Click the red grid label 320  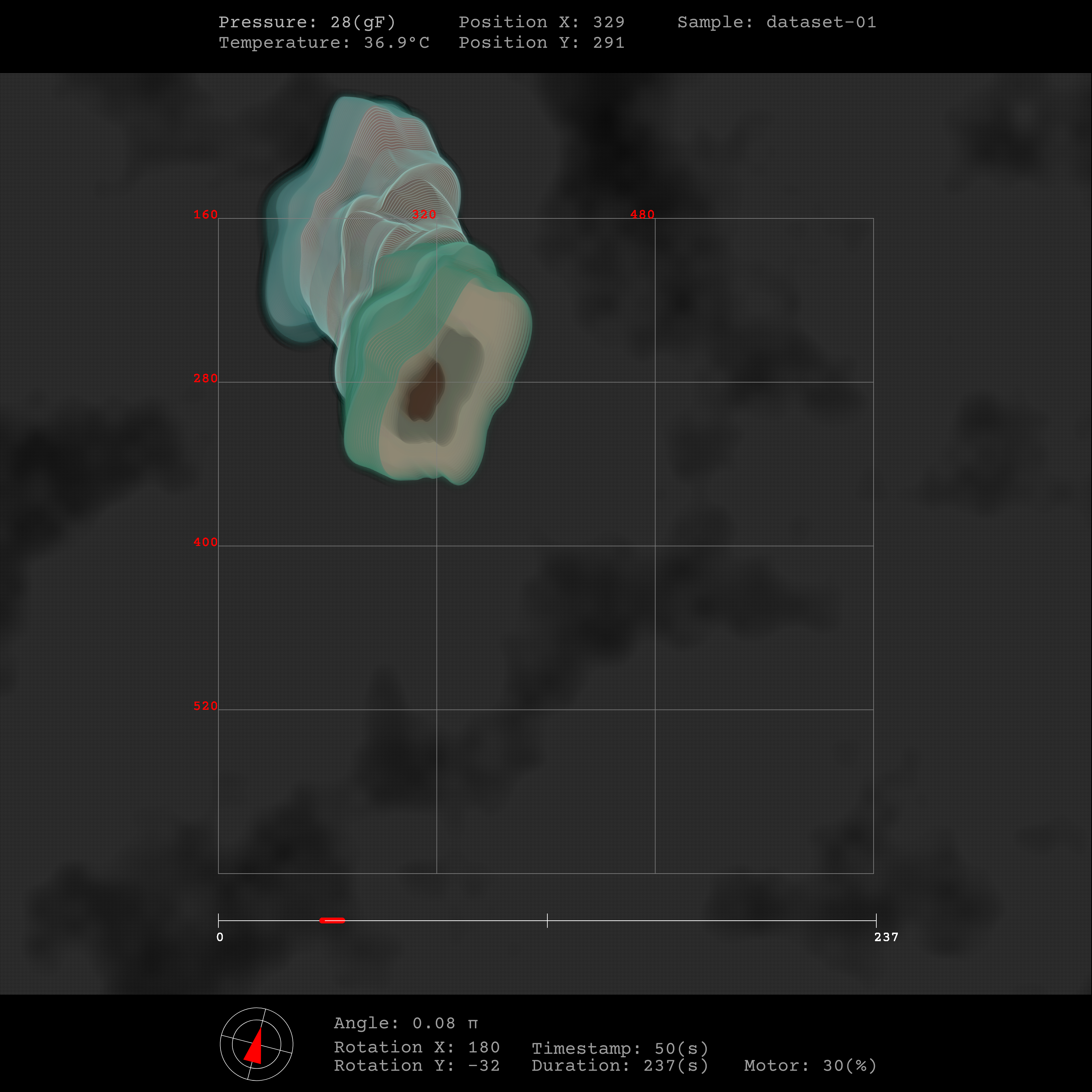(424, 215)
